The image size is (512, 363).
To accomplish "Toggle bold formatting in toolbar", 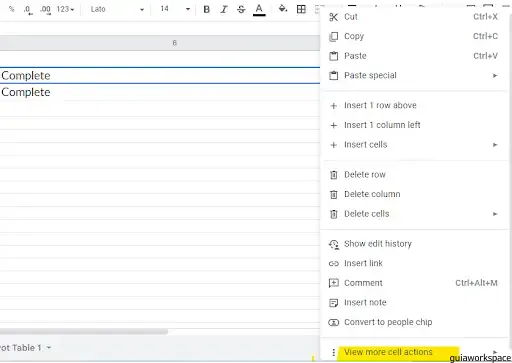I will [207, 9].
